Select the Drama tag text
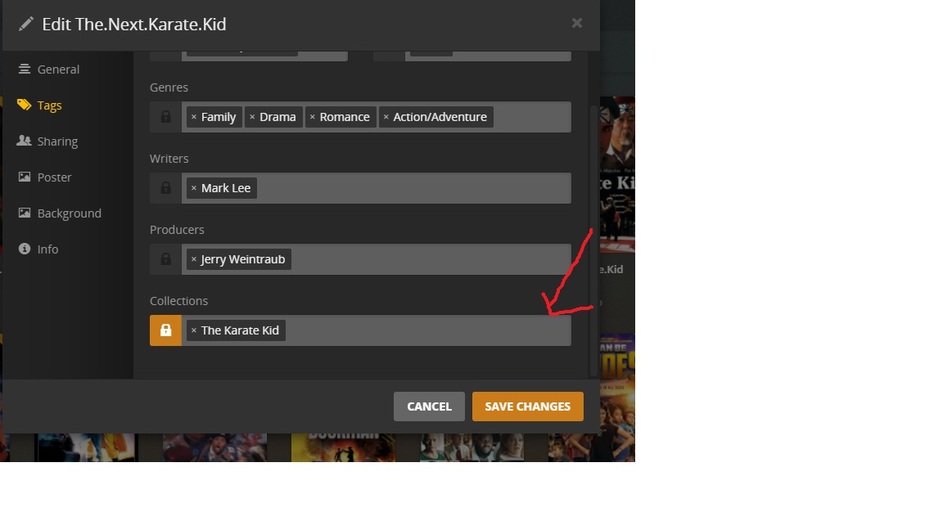The image size is (943, 530). [x=277, y=117]
